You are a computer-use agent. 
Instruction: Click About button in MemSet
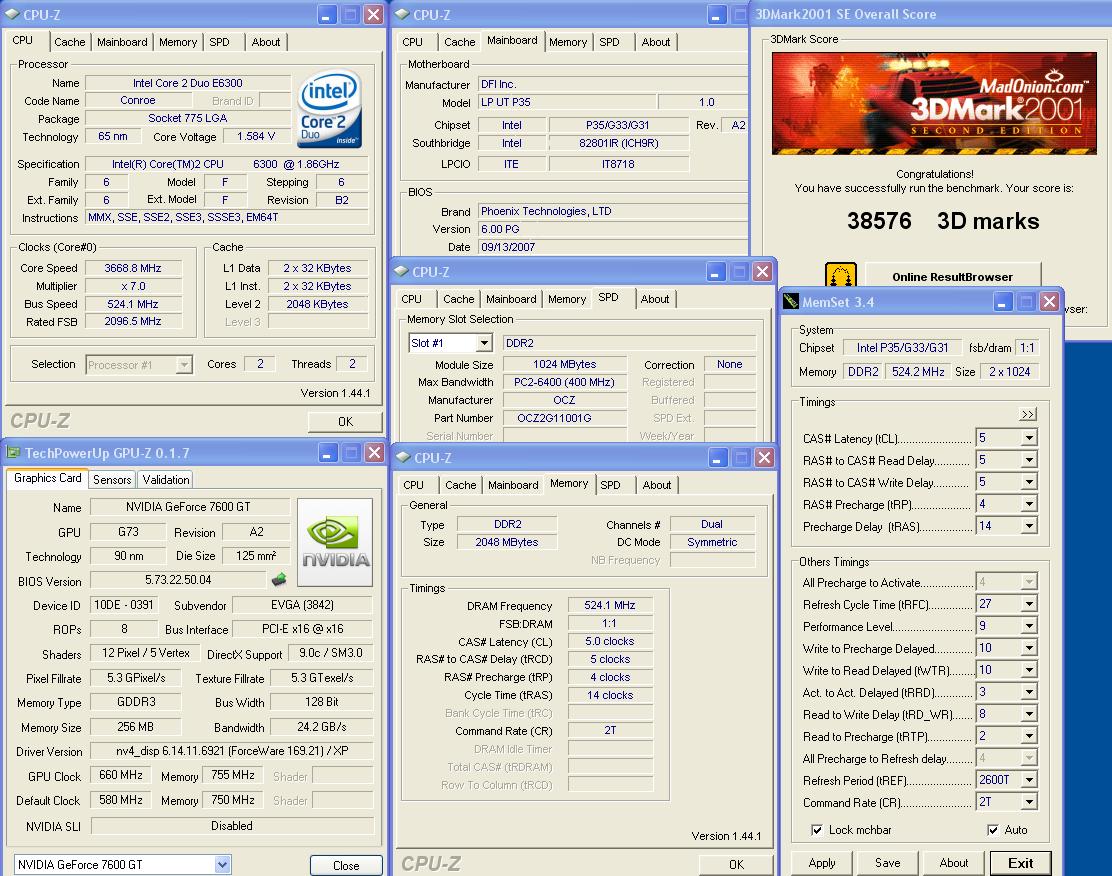[954, 863]
